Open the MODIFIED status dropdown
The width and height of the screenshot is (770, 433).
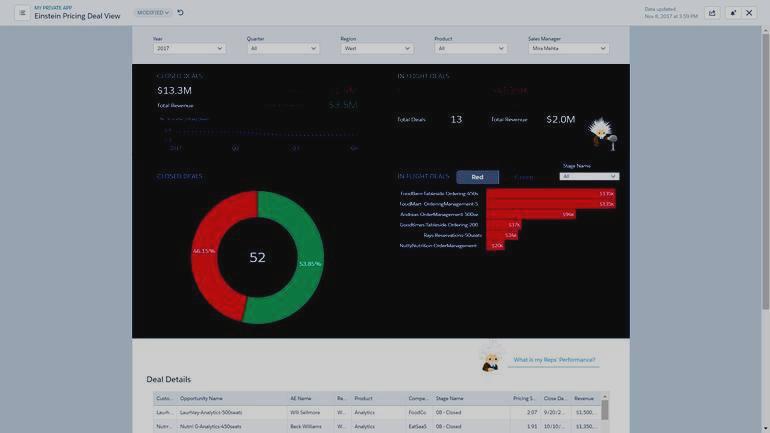(153, 13)
